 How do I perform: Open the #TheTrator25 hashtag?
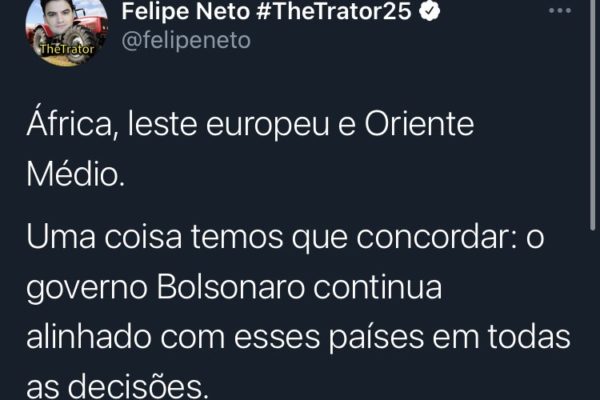tap(333, 11)
